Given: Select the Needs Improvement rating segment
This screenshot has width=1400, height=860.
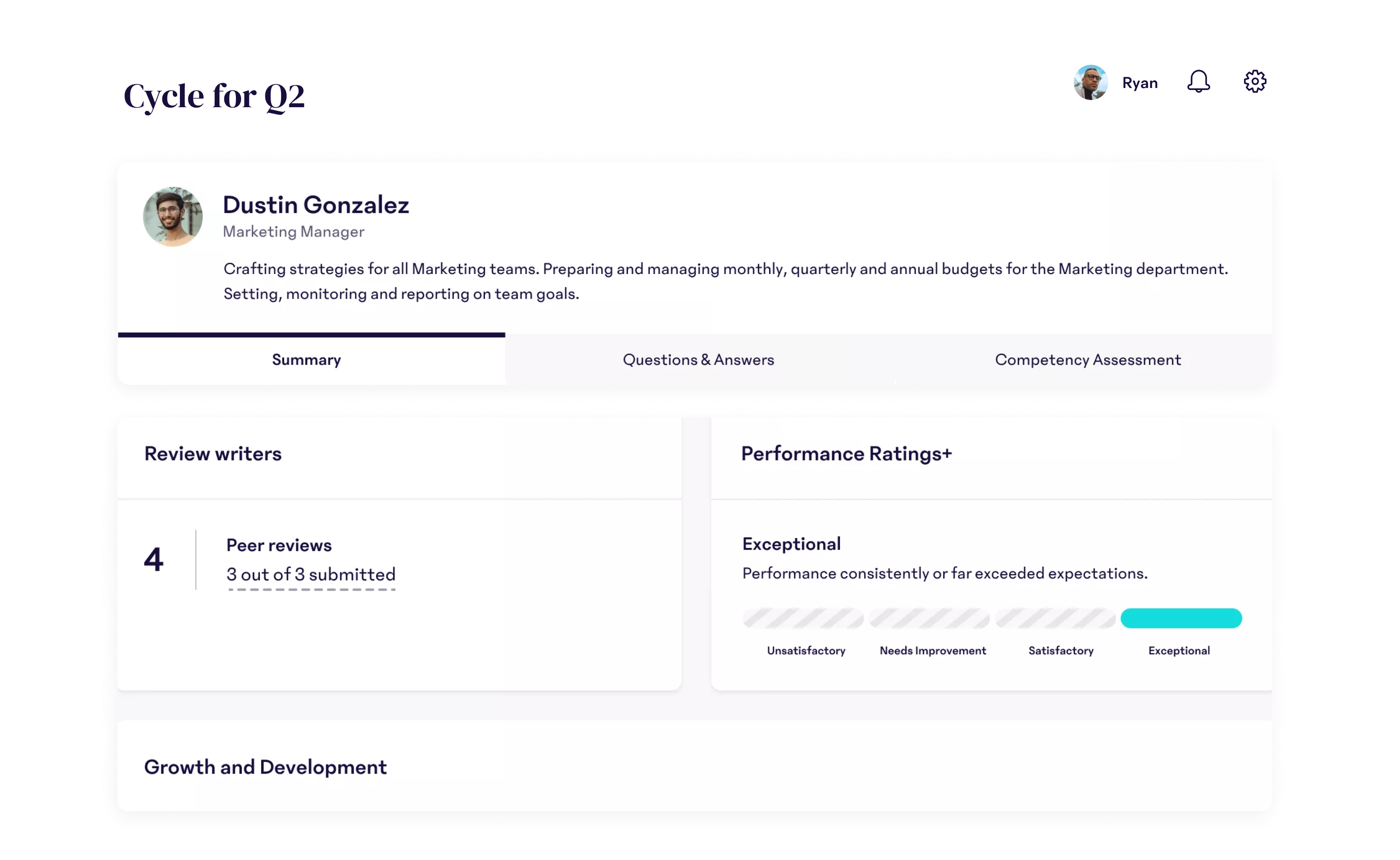Looking at the screenshot, I should point(929,618).
